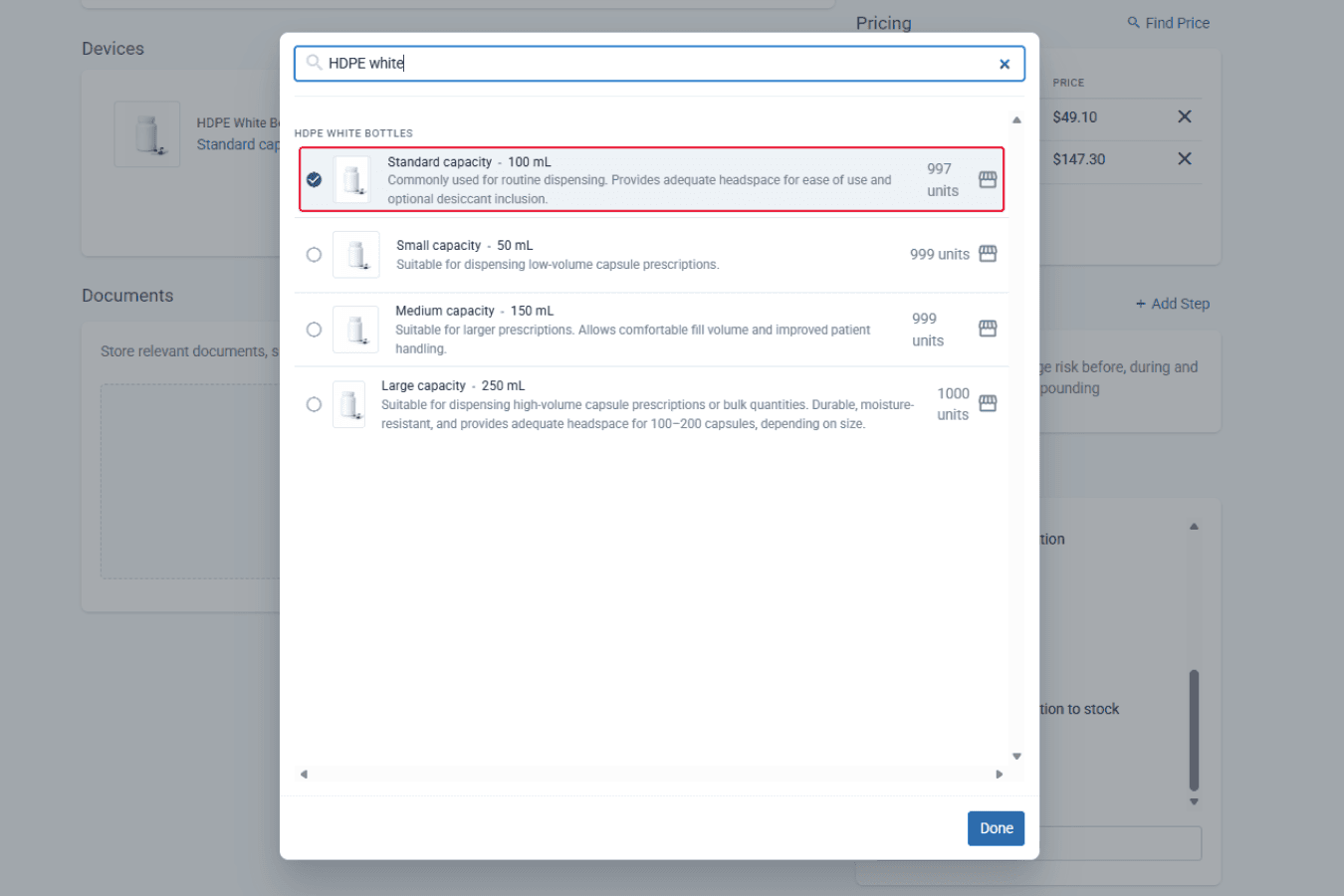Image resolution: width=1344 pixels, height=896 pixels.
Task: Click the "Large capacity - 250 mL" title text
Action: [453, 386]
